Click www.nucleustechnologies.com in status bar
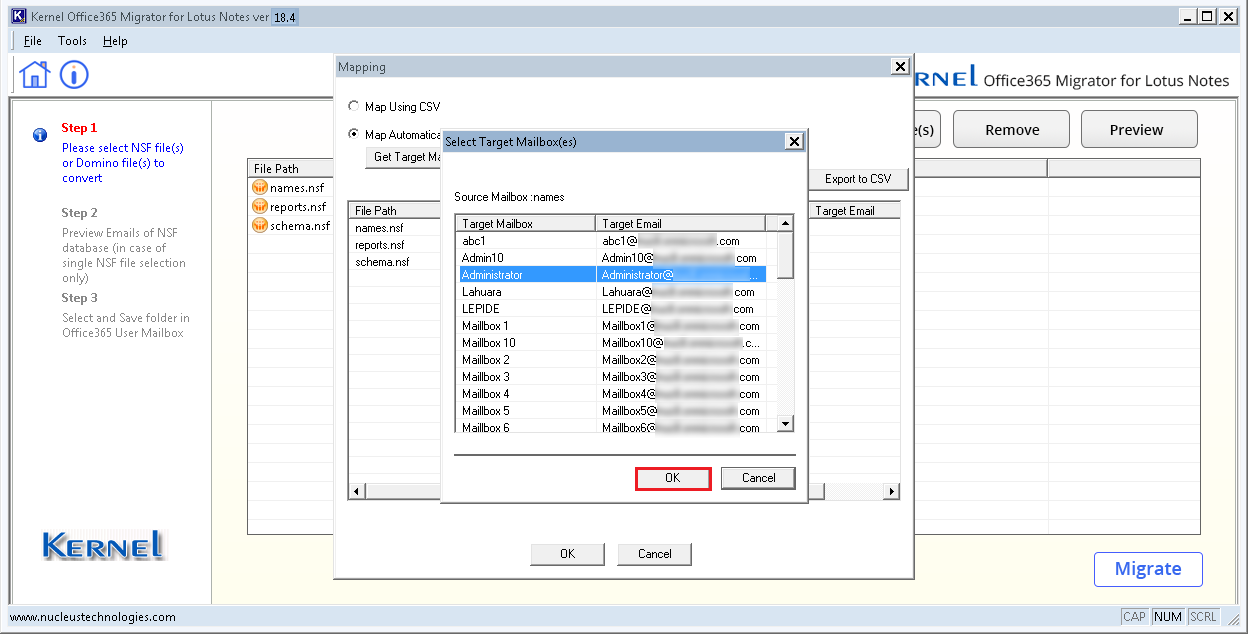 [x=93, y=617]
